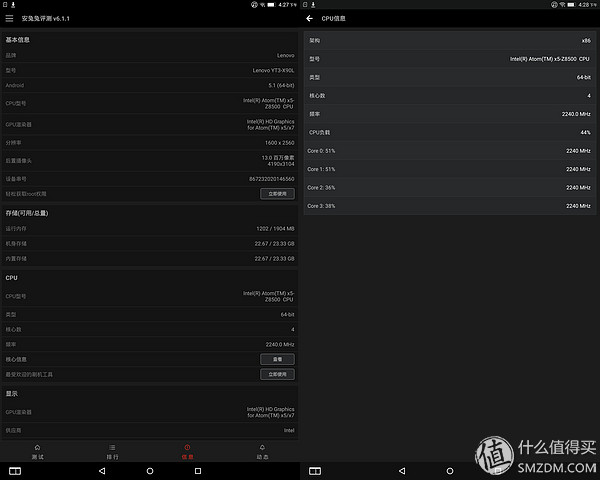
Task: Tap the split-screen icon in the right navigation bar
Action: (315, 471)
